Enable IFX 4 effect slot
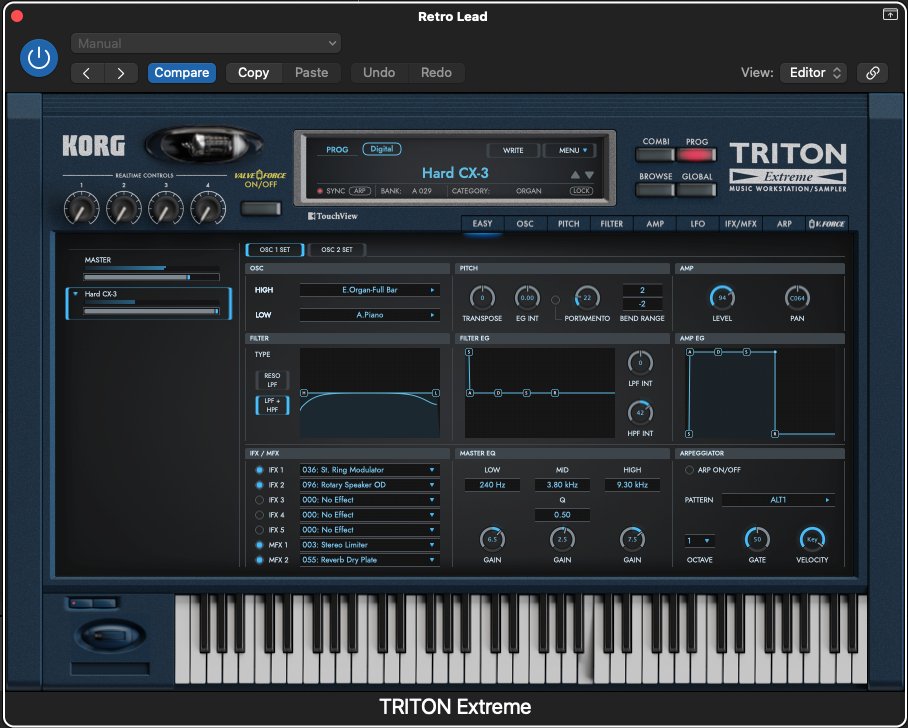 pos(259,515)
